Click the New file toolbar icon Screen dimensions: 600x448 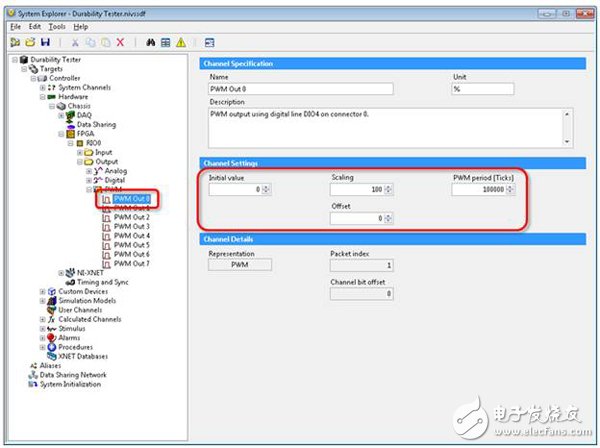15,43
